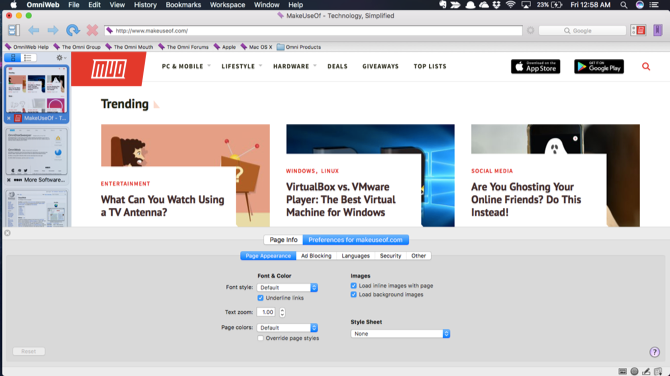The image size is (670, 376).
Task: Switch tab drawer to list view icon
Action: pyautogui.click(x=28, y=58)
